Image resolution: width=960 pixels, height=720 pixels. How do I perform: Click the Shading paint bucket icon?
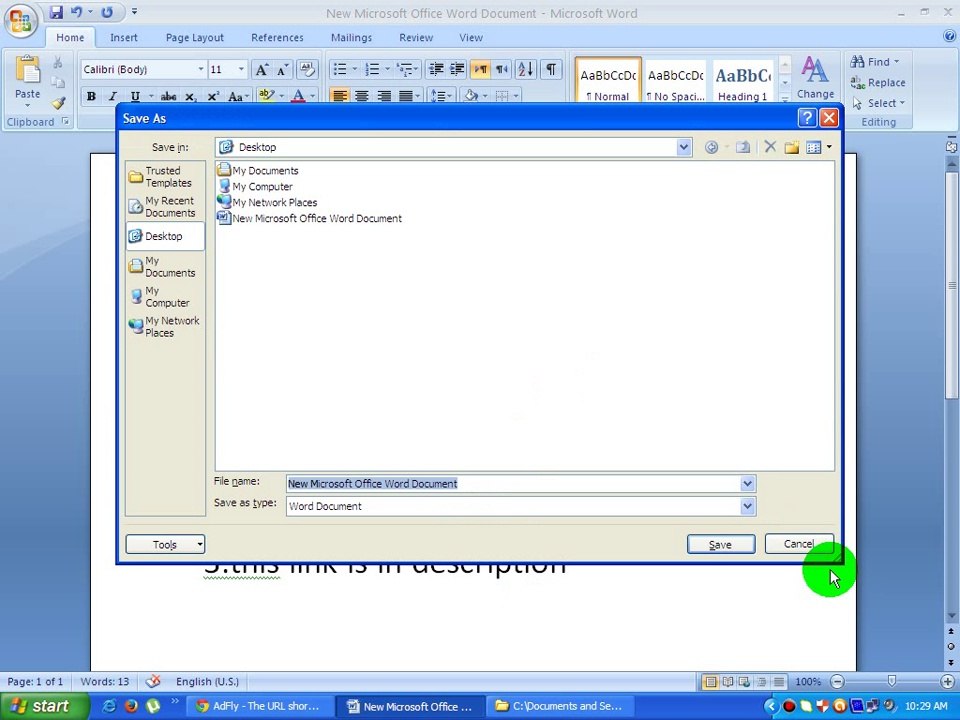pos(471,96)
